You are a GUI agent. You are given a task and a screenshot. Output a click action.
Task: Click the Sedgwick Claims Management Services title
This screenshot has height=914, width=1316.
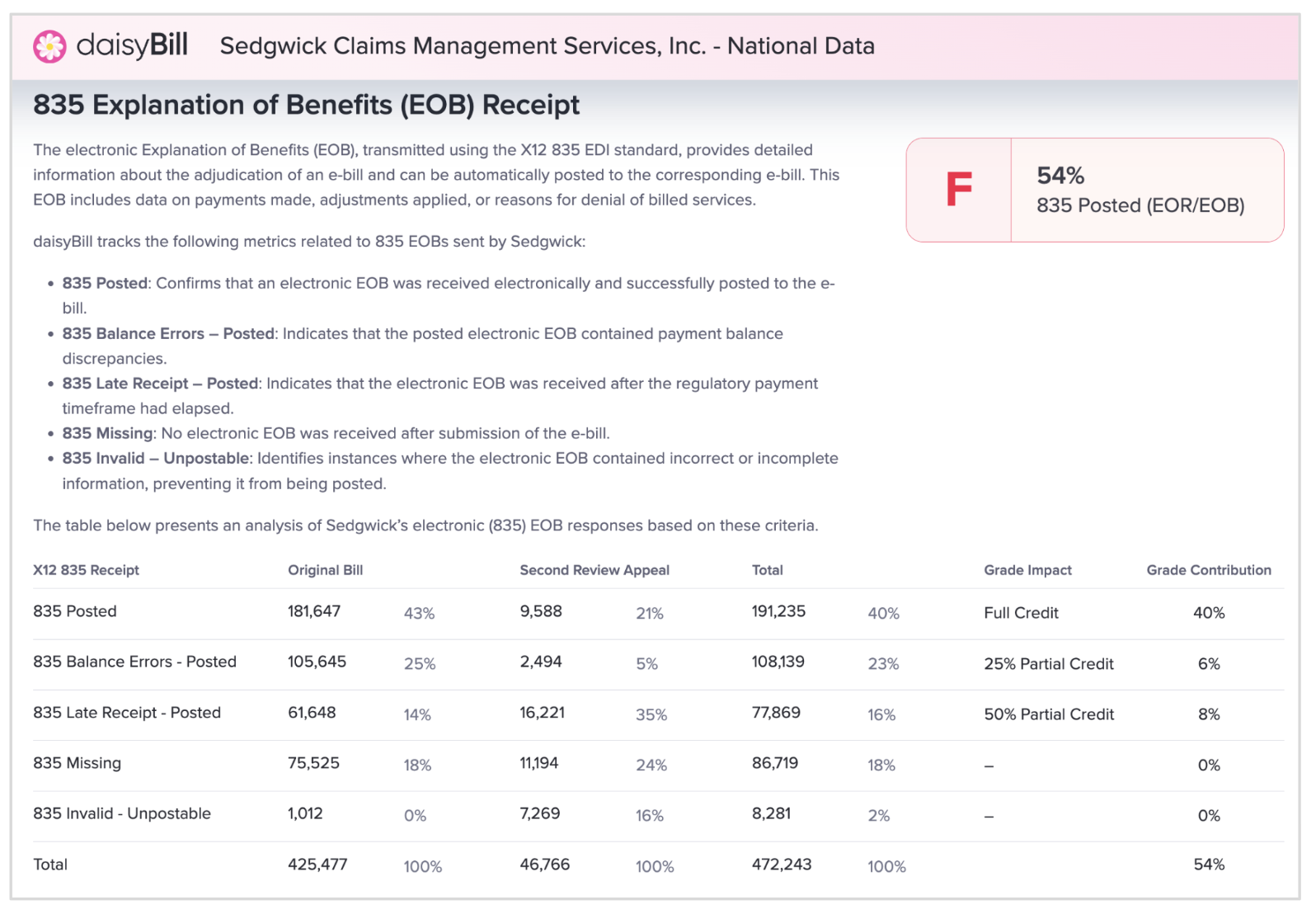(x=547, y=45)
